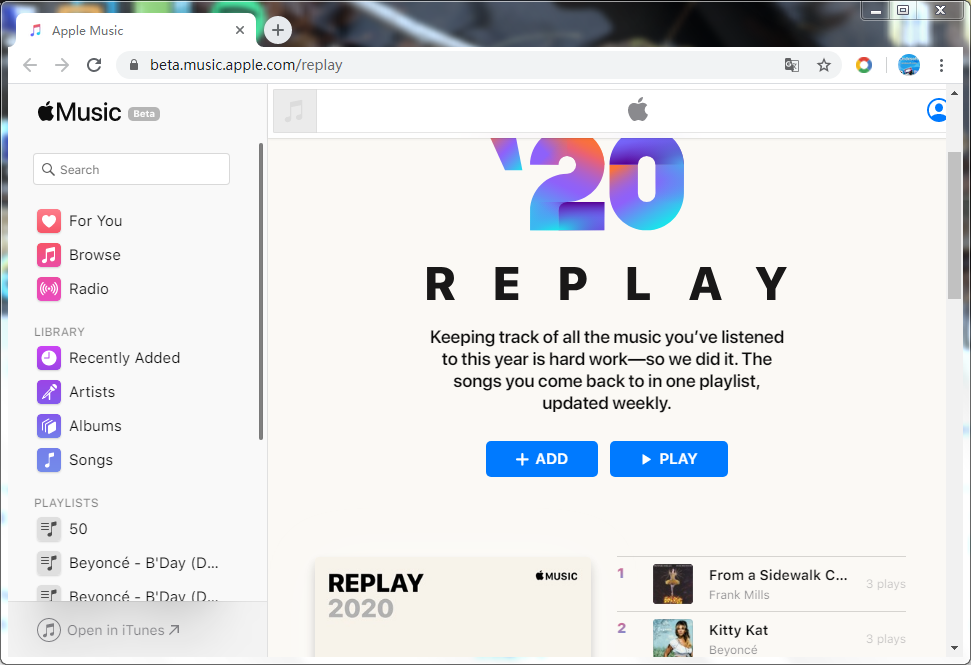Open a new browser tab
This screenshot has width=971, height=665.
click(277, 30)
